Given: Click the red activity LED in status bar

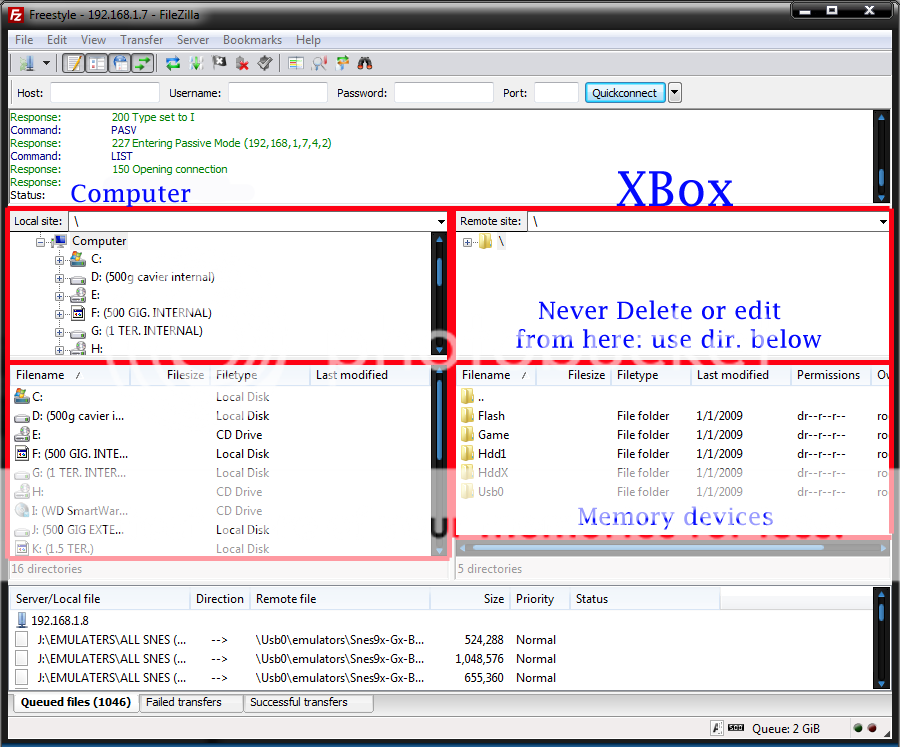Looking at the screenshot, I should (872, 728).
